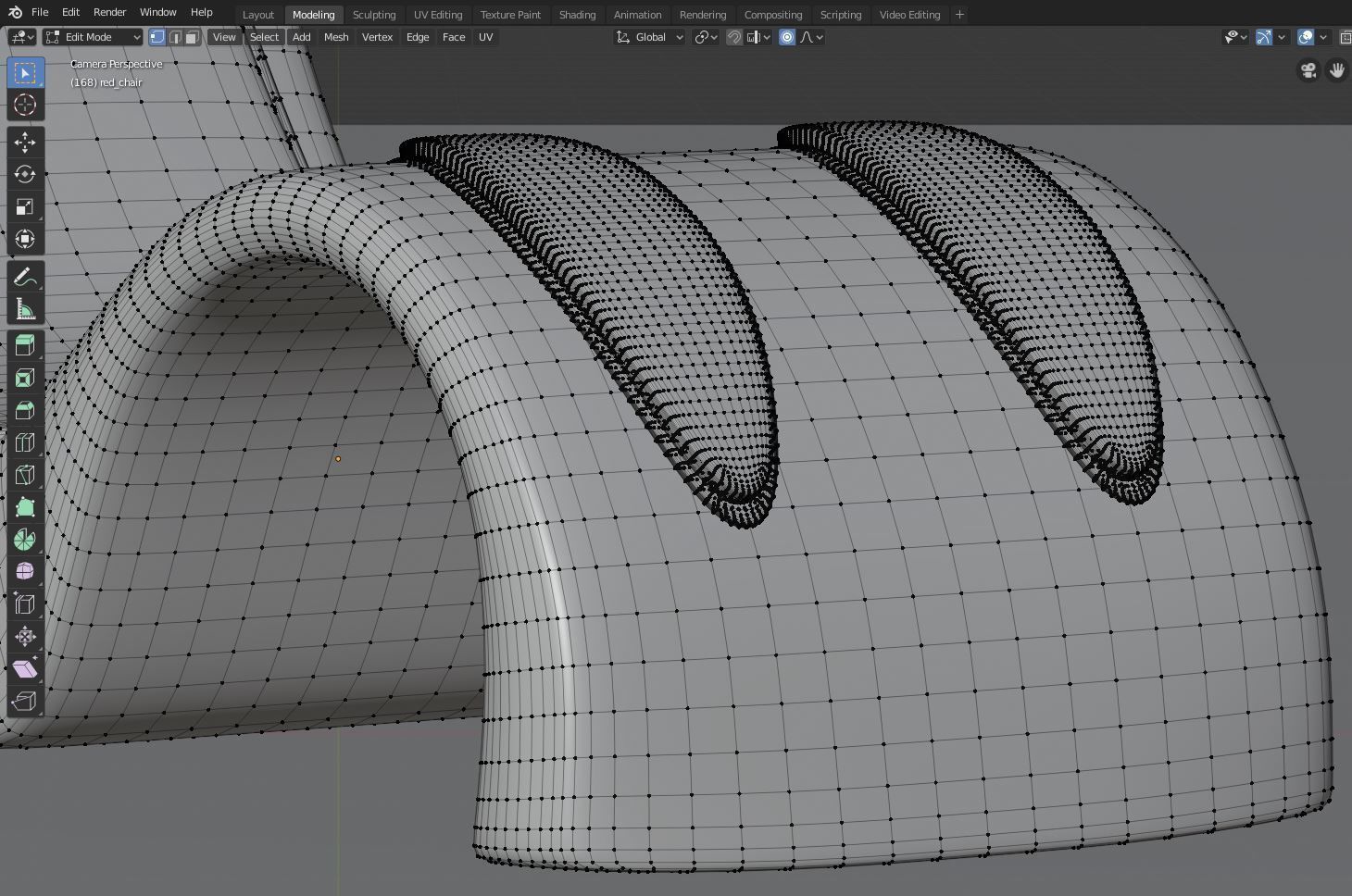
Task: Pick the Smooth vertices tool
Action: point(25,572)
